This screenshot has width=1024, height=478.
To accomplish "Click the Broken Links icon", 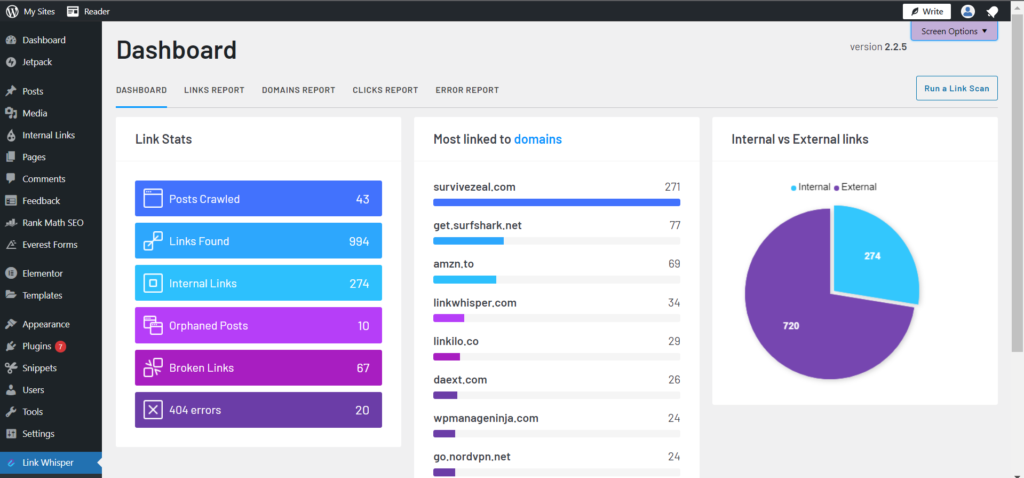I will coord(153,368).
